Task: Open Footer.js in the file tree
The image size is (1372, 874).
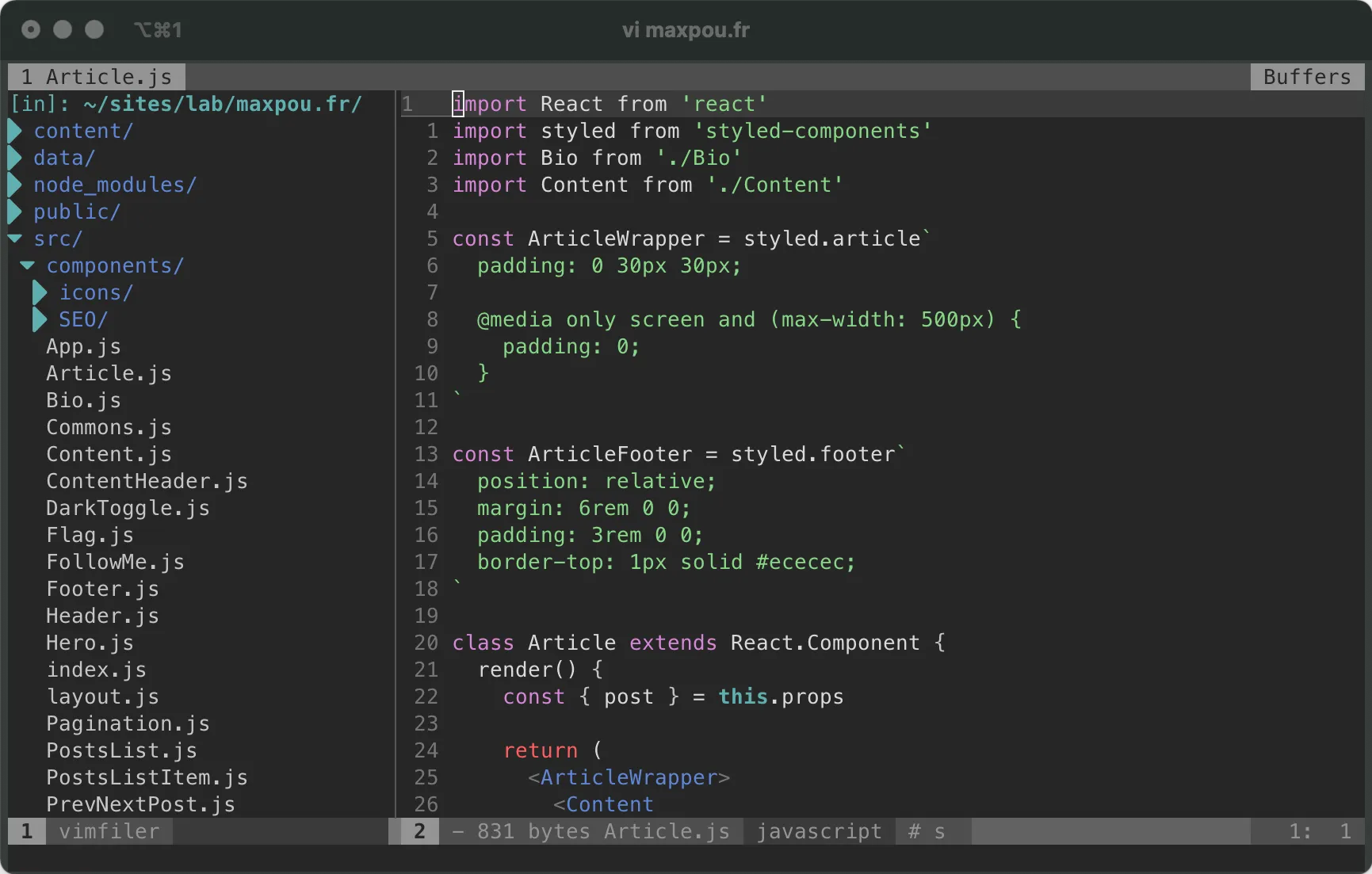Action: 102,589
